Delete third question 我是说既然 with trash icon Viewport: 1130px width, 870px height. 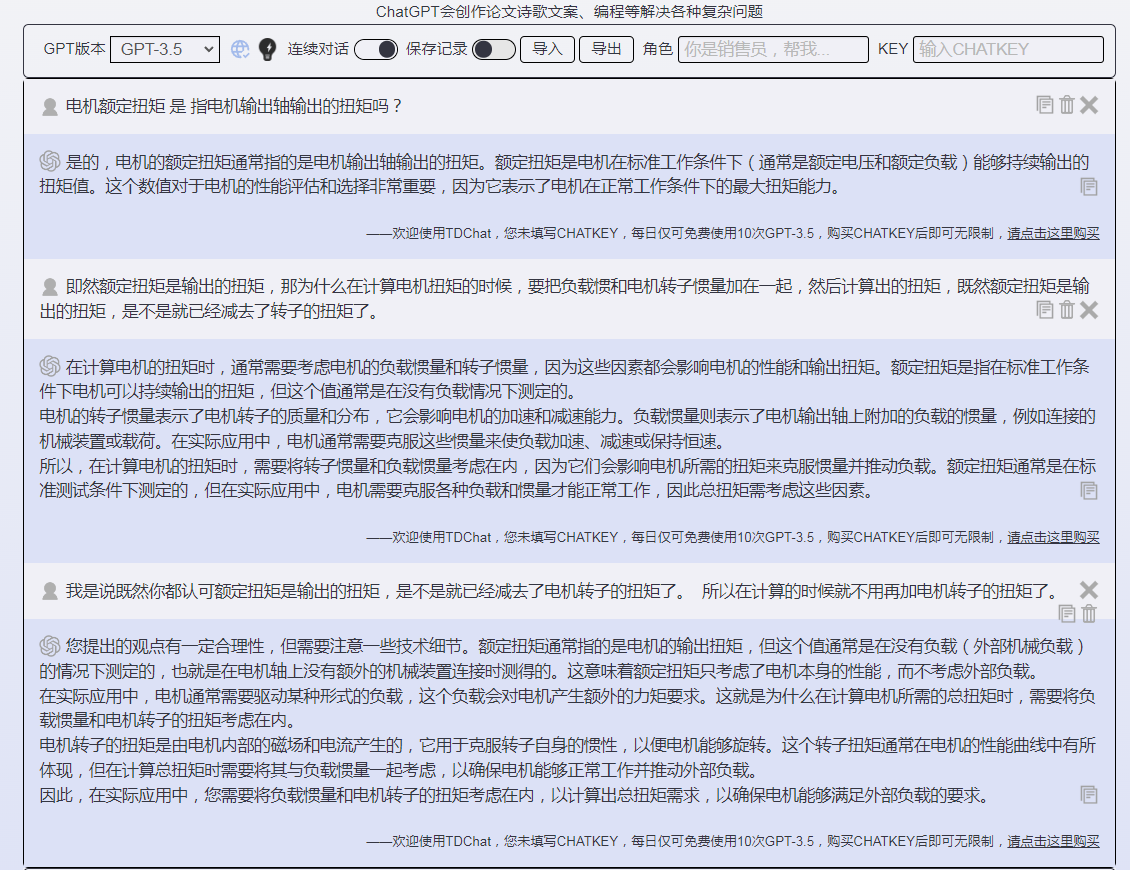tap(1089, 613)
